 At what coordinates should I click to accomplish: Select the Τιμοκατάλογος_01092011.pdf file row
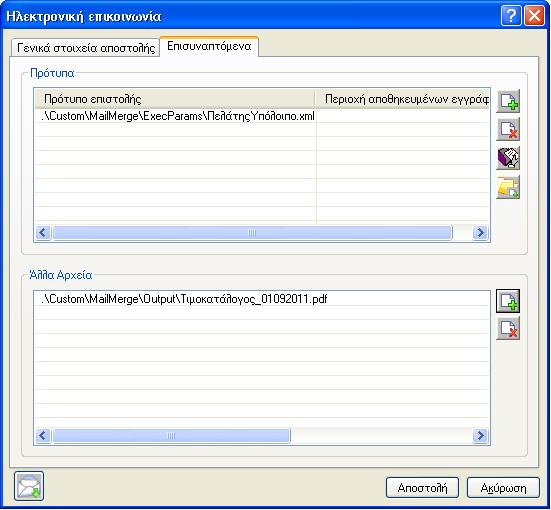pyautogui.click(x=262, y=299)
